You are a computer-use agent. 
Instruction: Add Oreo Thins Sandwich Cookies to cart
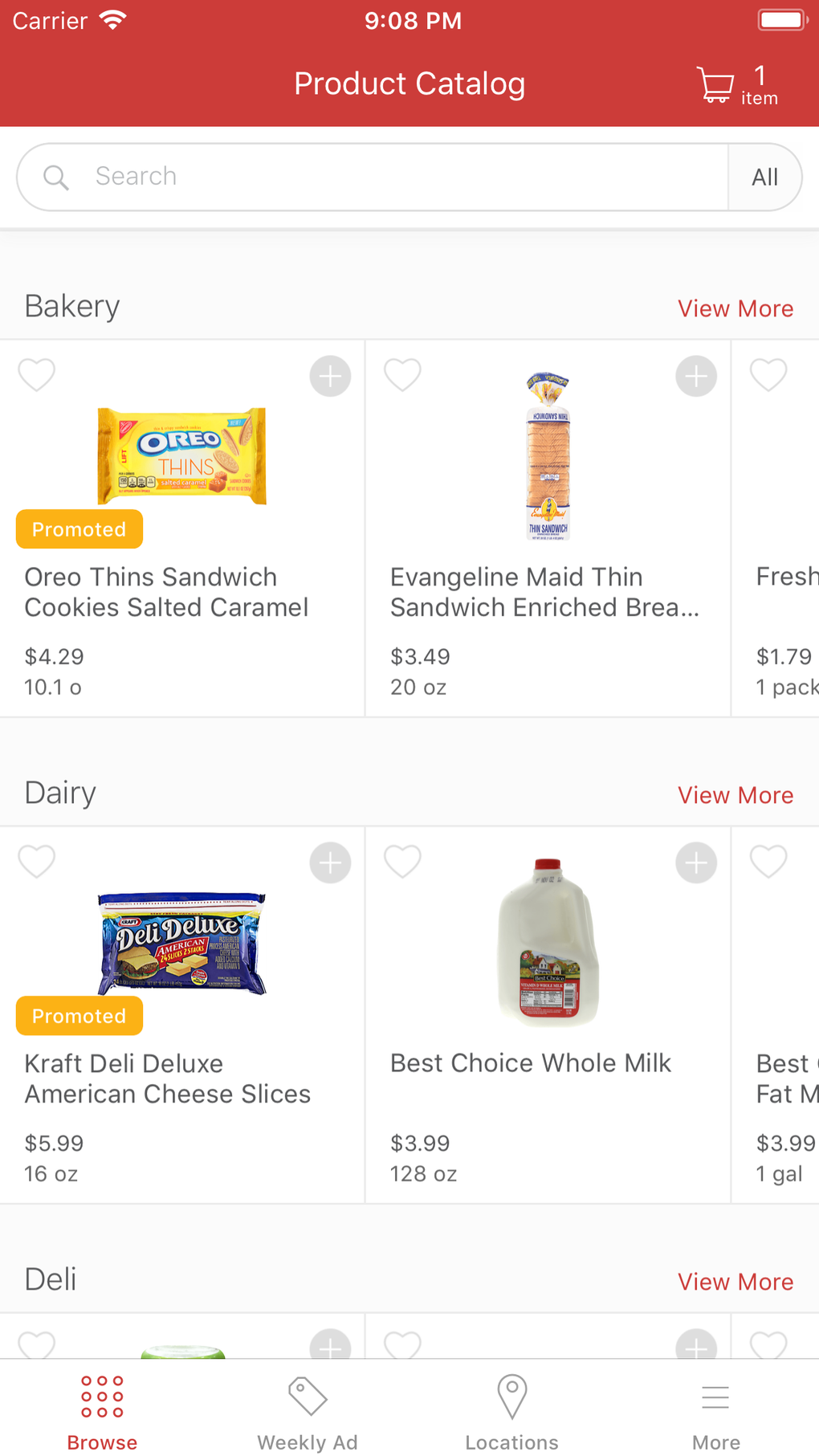tap(330, 376)
